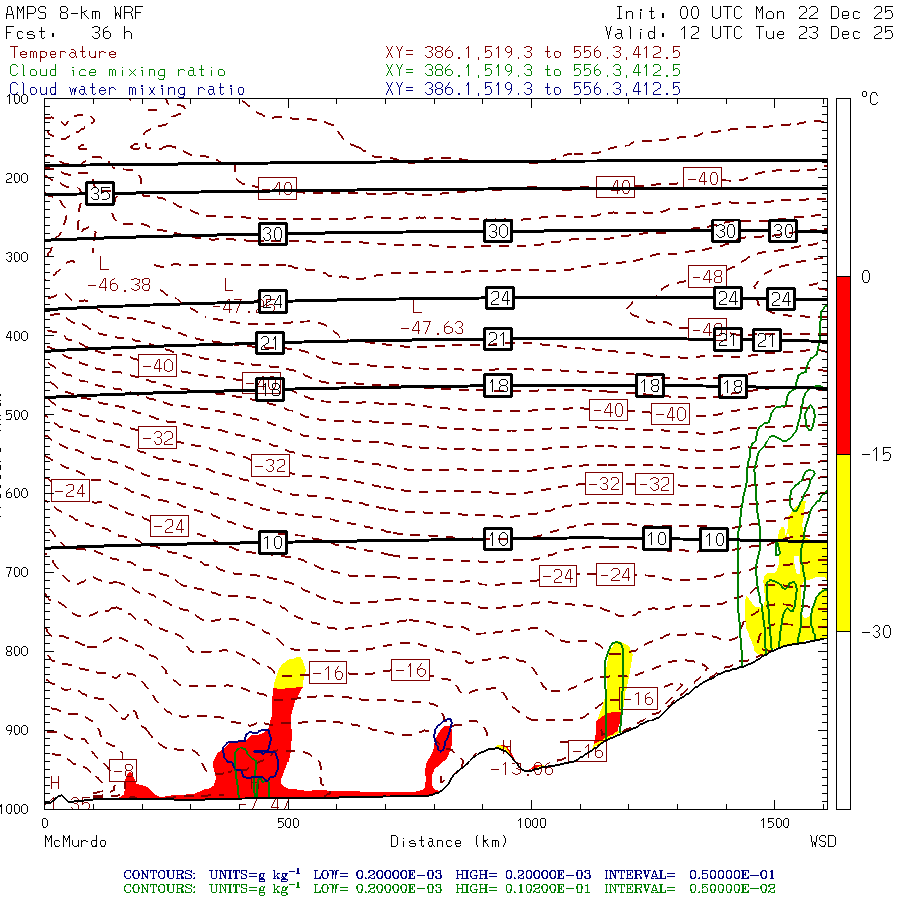Screen dimensions: 900x900
Task: Click the green 'CONTOURS:' legend label
Action: pyautogui.click(x=159, y=889)
